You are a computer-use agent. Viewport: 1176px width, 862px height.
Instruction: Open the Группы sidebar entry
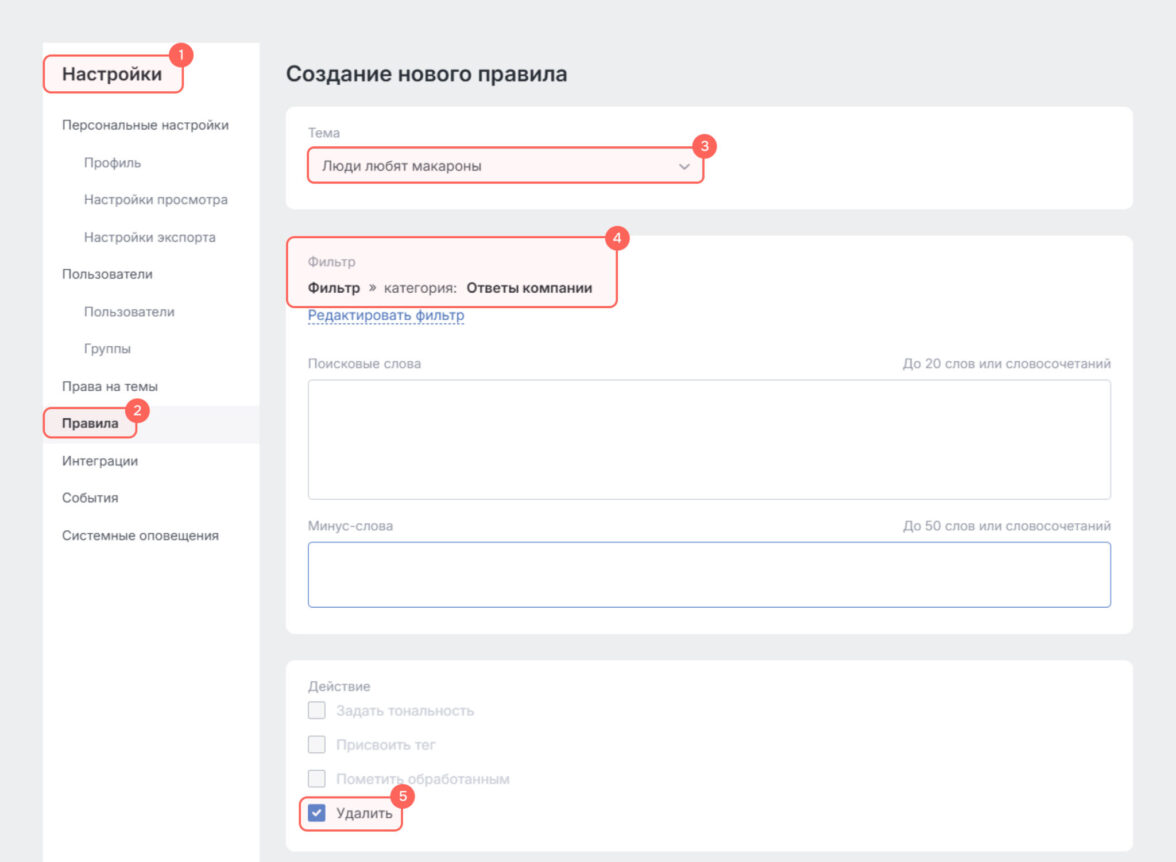(x=108, y=349)
